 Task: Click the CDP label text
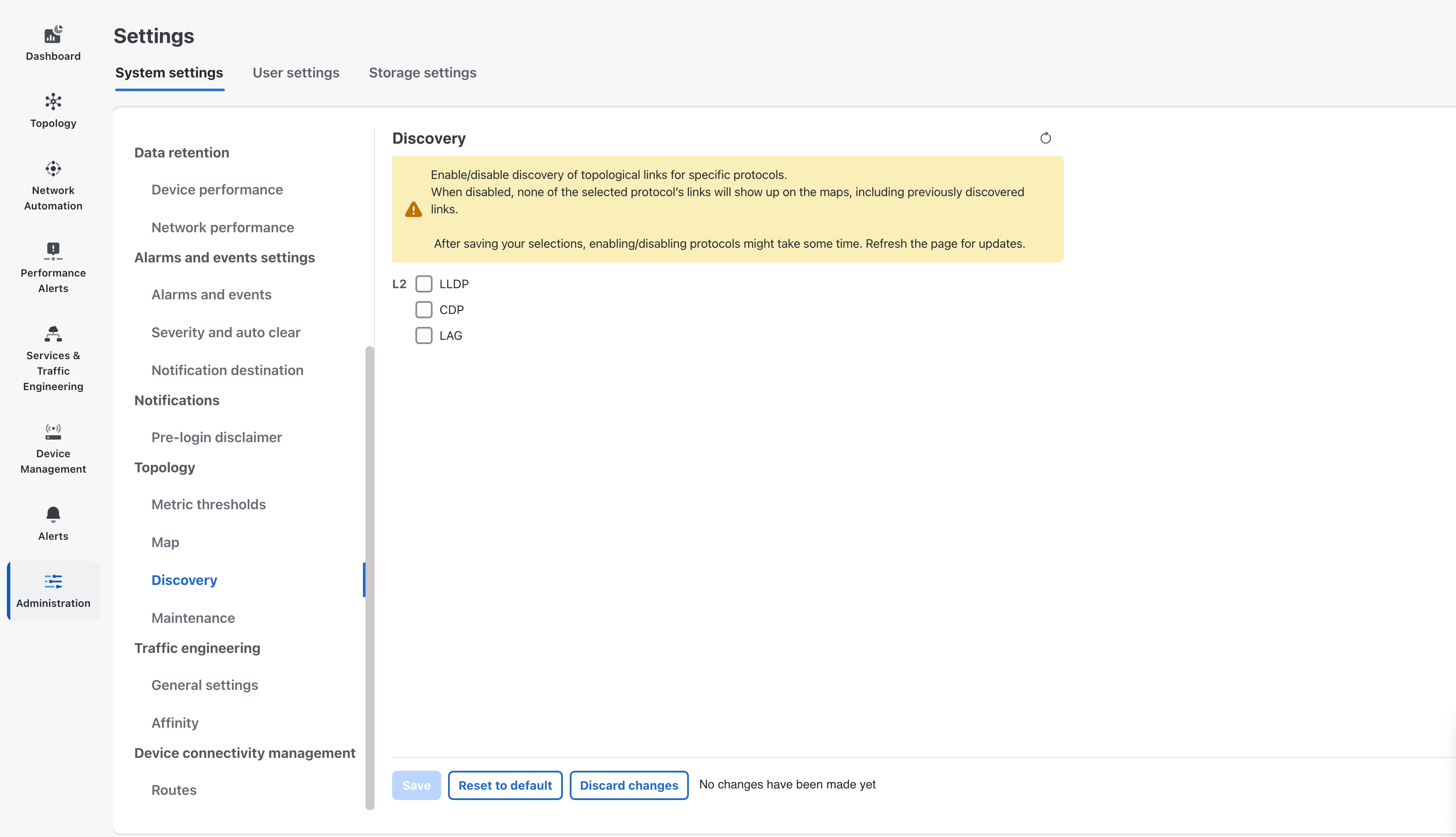(x=451, y=310)
